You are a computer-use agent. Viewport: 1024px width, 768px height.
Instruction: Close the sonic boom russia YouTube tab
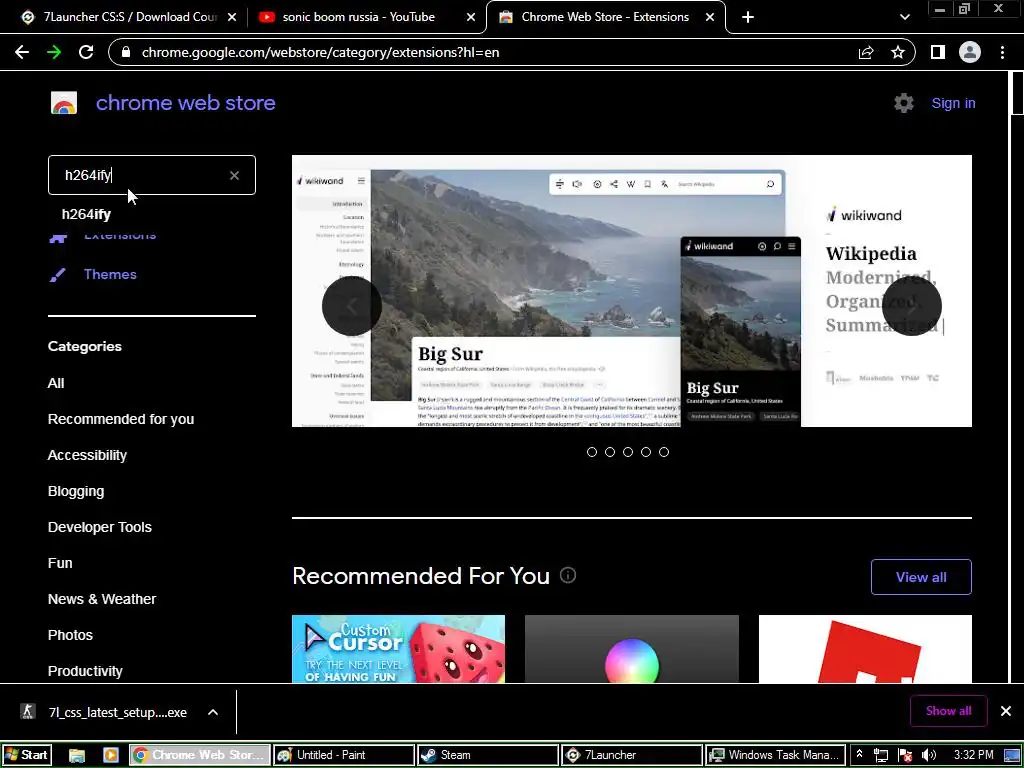click(471, 17)
